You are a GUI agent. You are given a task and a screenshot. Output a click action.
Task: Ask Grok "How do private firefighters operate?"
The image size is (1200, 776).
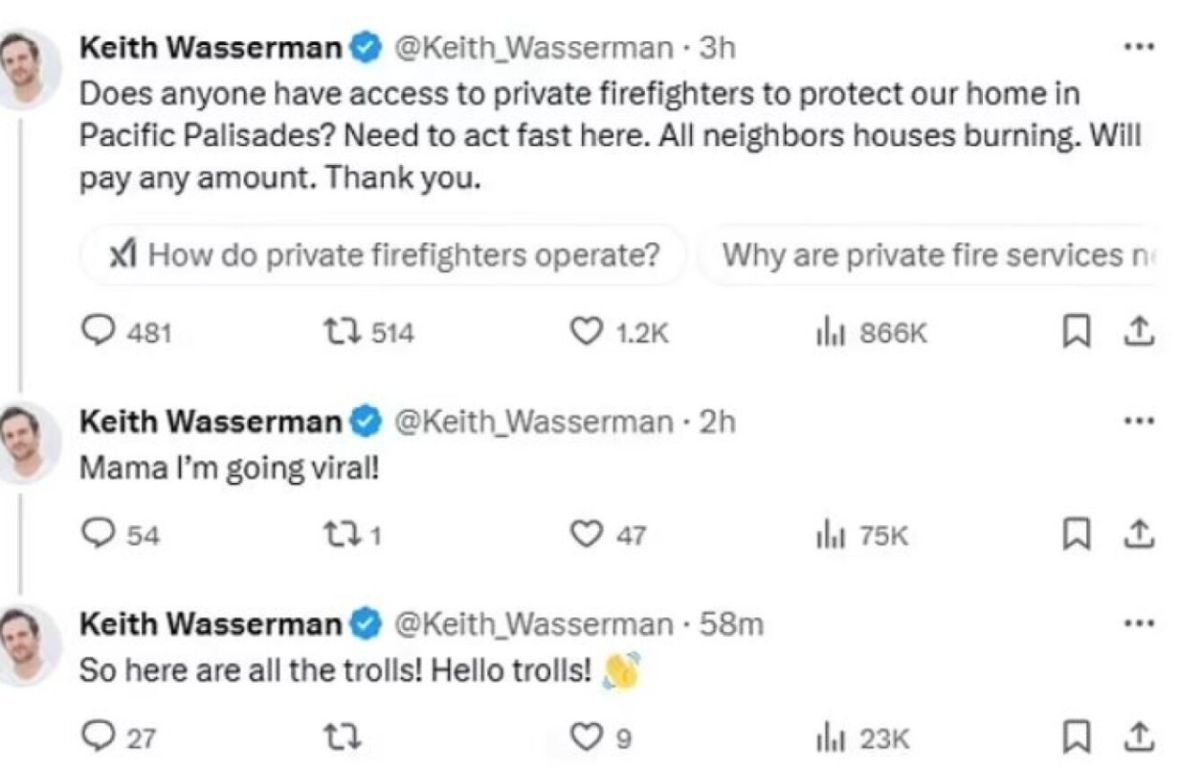[385, 256]
